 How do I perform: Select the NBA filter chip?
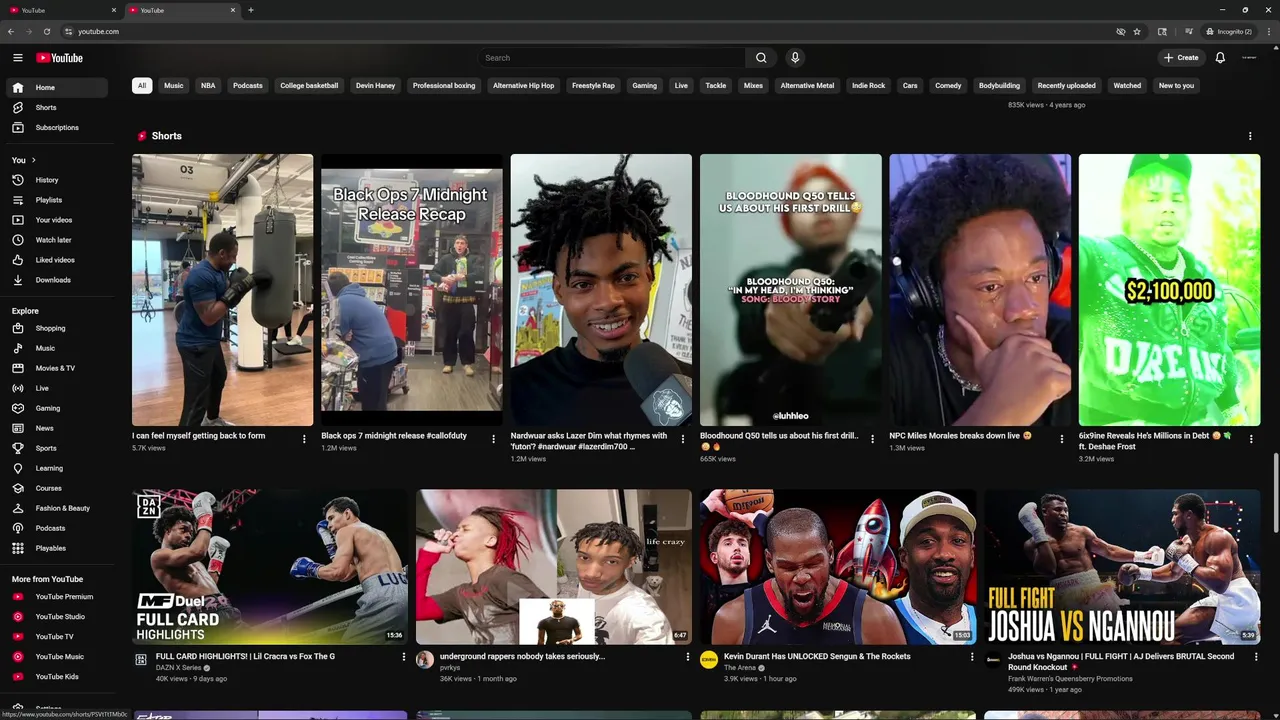[x=208, y=85]
